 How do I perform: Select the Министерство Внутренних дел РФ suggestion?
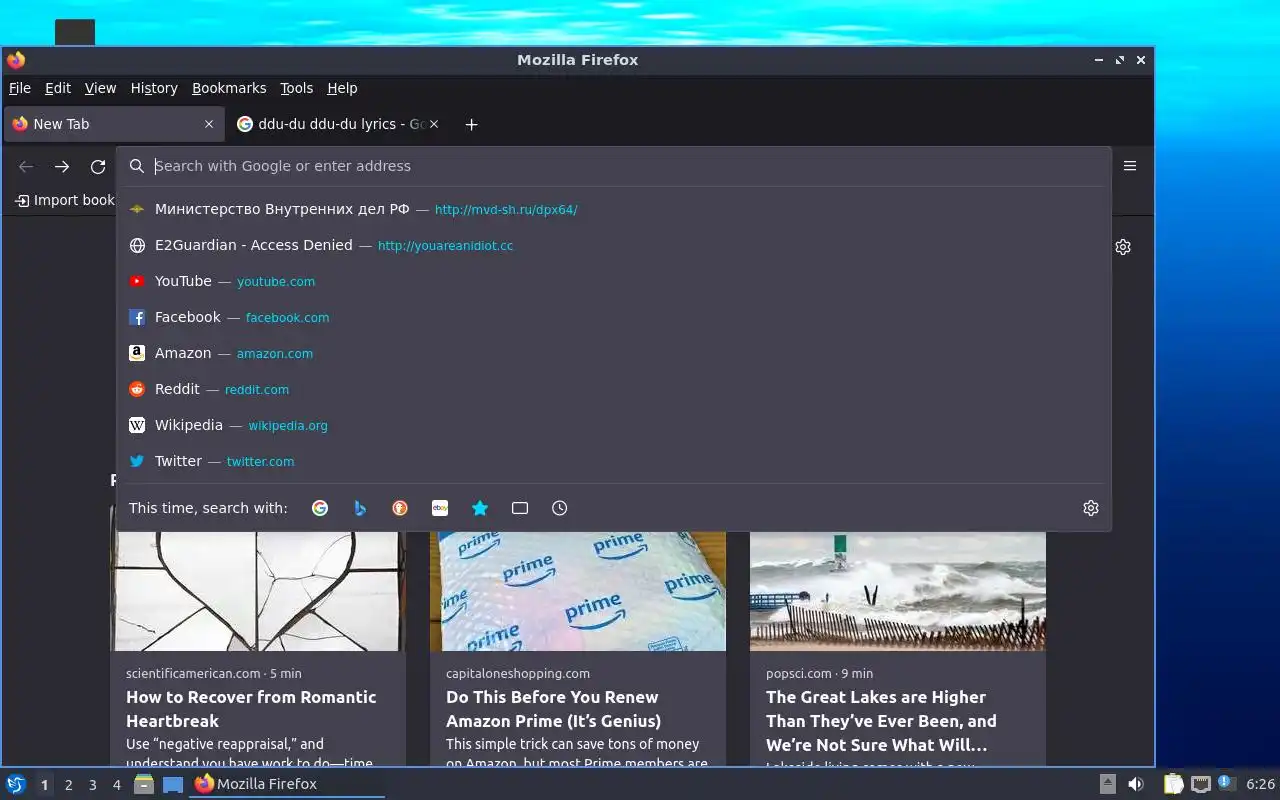614,209
